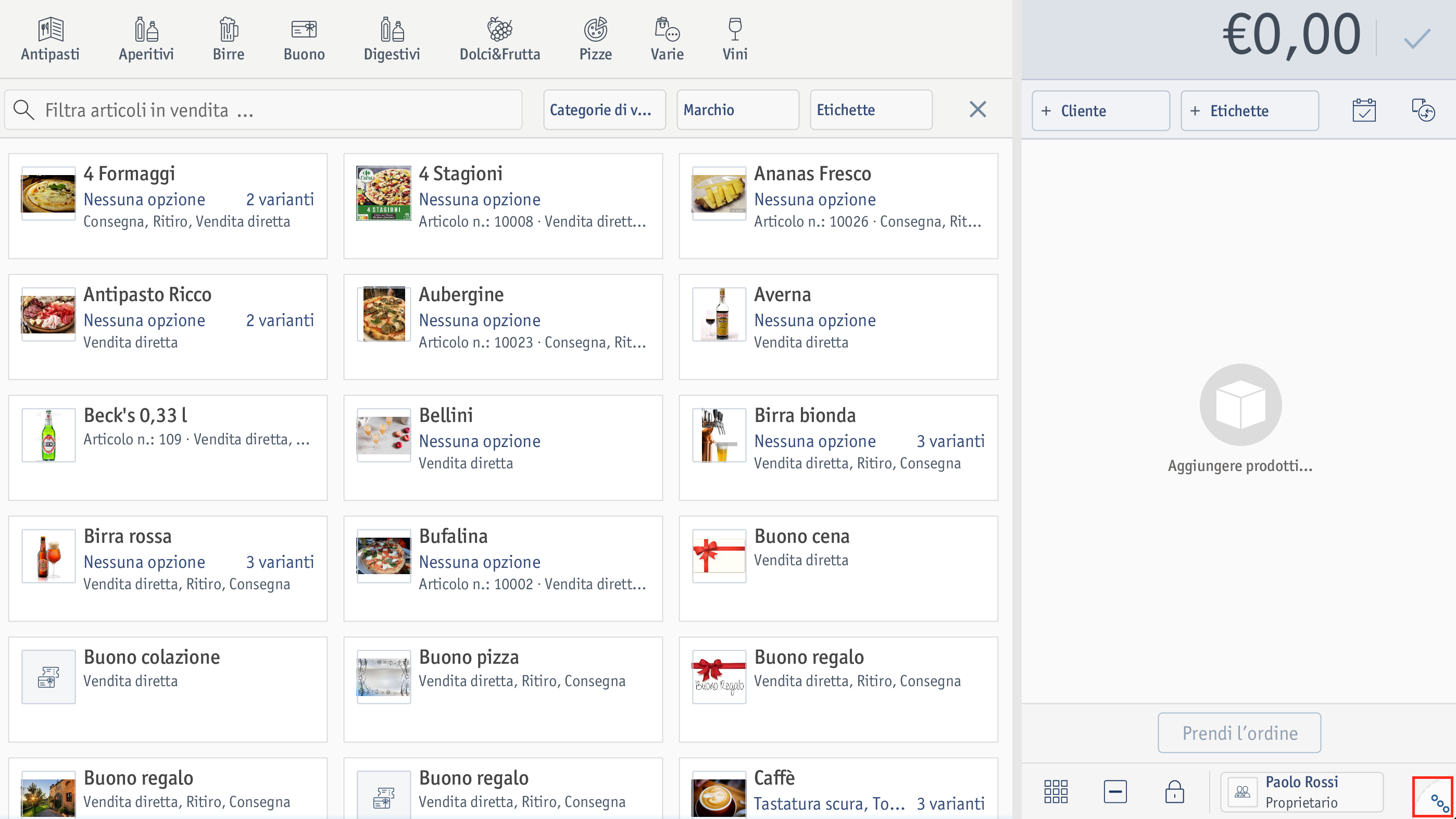
Task: Open the calendar checkmark icon
Action: (x=1363, y=110)
